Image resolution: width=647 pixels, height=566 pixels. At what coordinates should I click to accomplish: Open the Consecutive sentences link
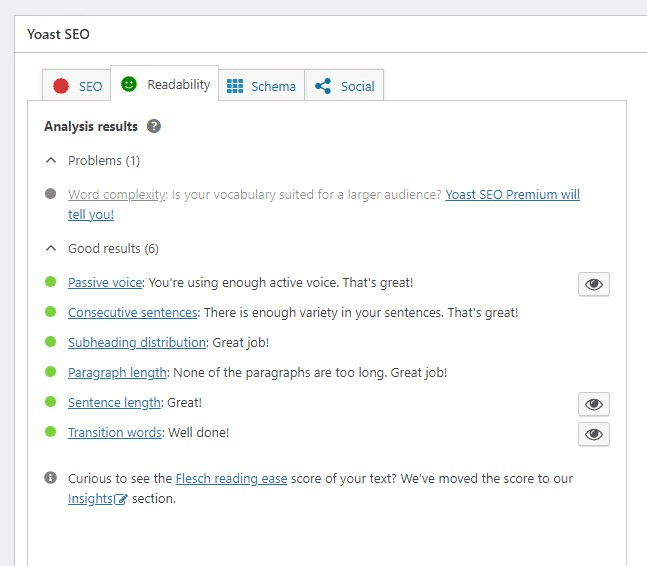point(133,313)
